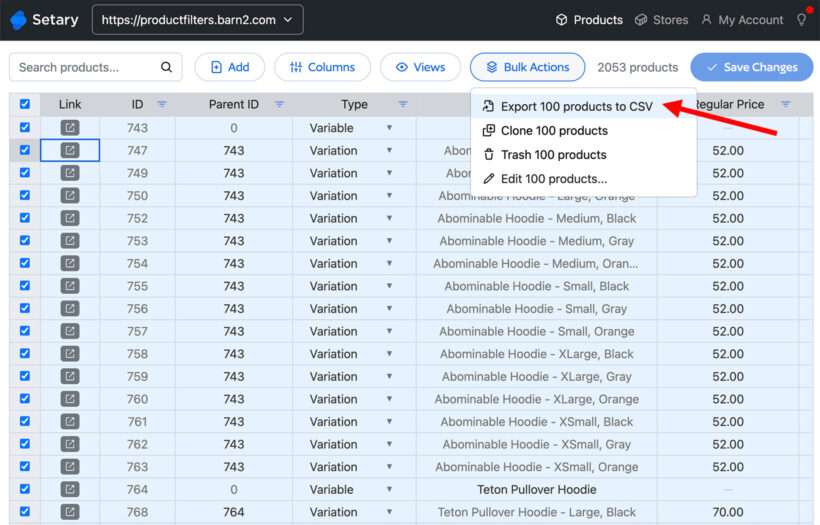Uncheck the checkbox for product 761
The height and width of the screenshot is (525, 820).
click(x=25, y=421)
